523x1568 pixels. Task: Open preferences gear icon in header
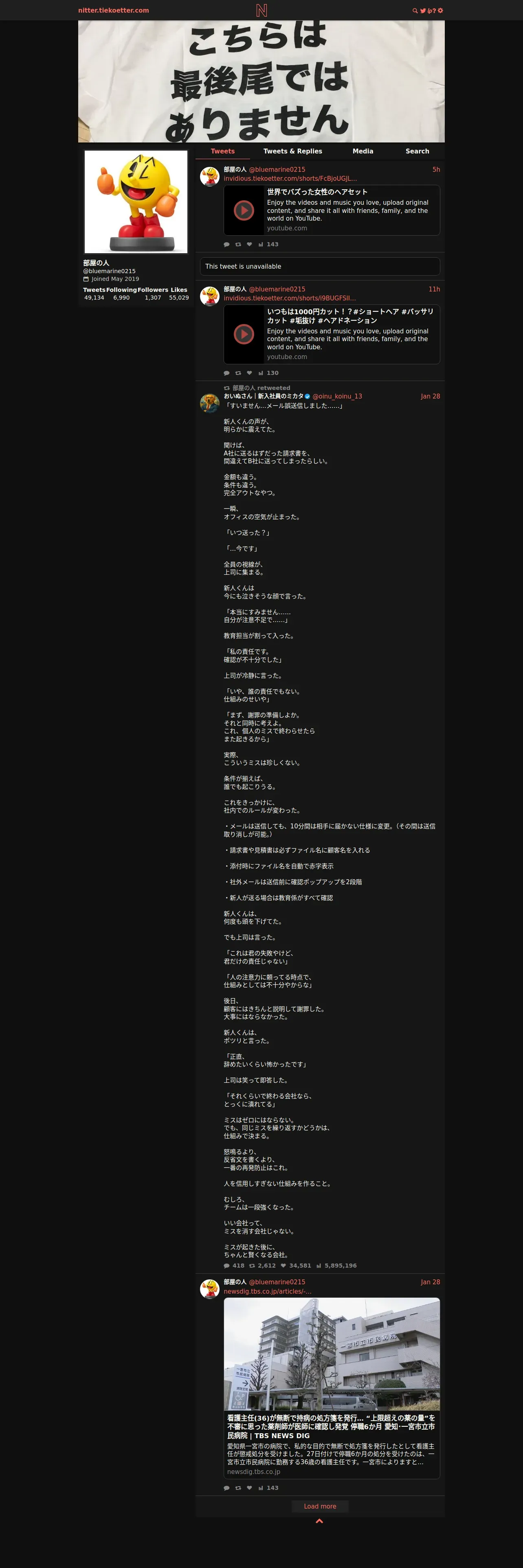coord(440,10)
